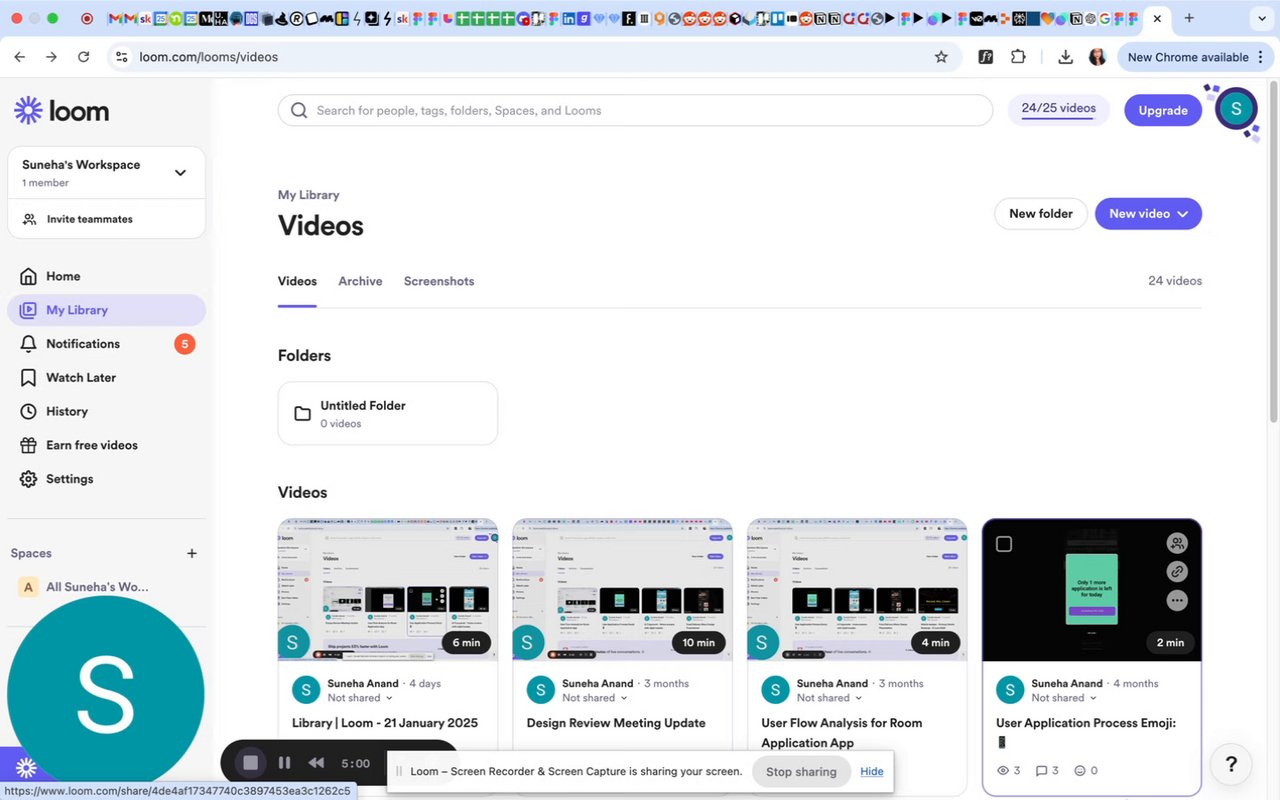Open Not shared dropdown on User Flow Analysis video
Image resolution: width=1280 pixels, height=800 pixels.
coord(830,698)
